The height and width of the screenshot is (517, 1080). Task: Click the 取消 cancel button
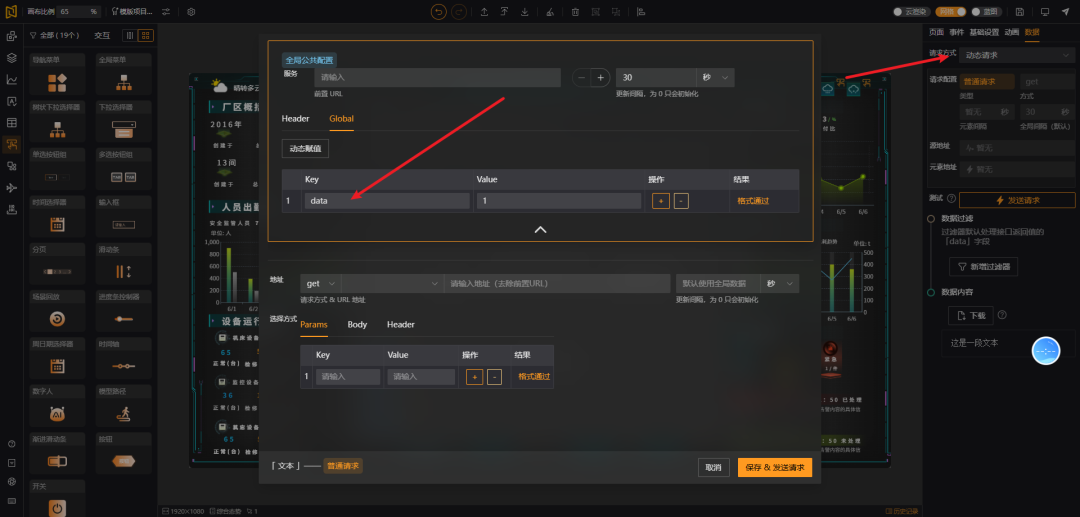(x=714, y=467)
